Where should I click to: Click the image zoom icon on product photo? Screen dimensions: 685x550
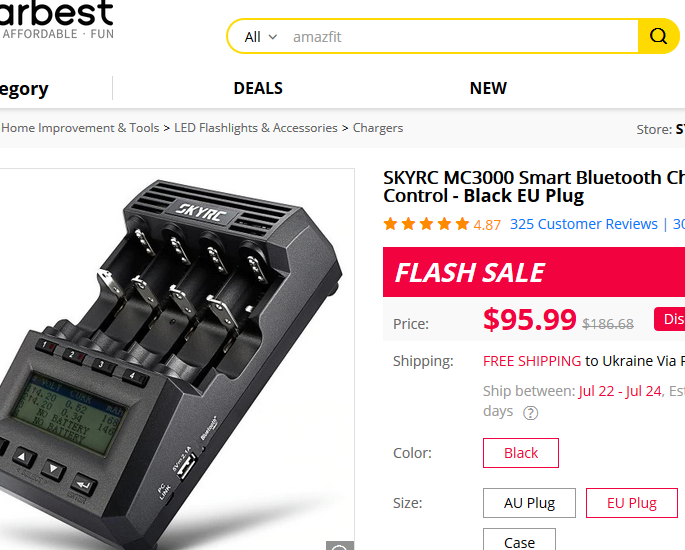340,546
